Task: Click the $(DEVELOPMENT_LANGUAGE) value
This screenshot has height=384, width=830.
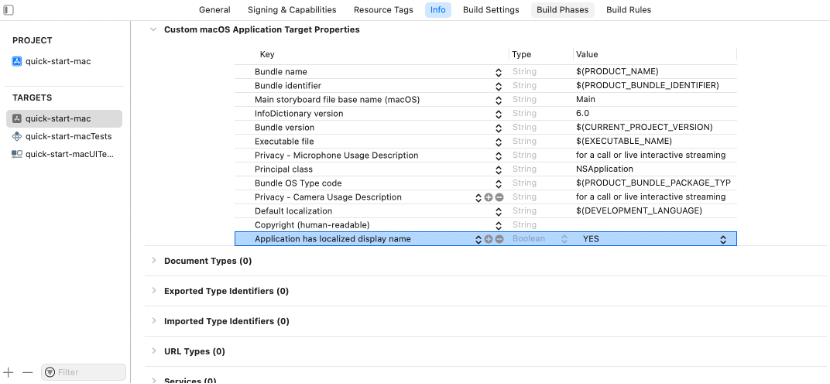Action: [x=639, y=211]
